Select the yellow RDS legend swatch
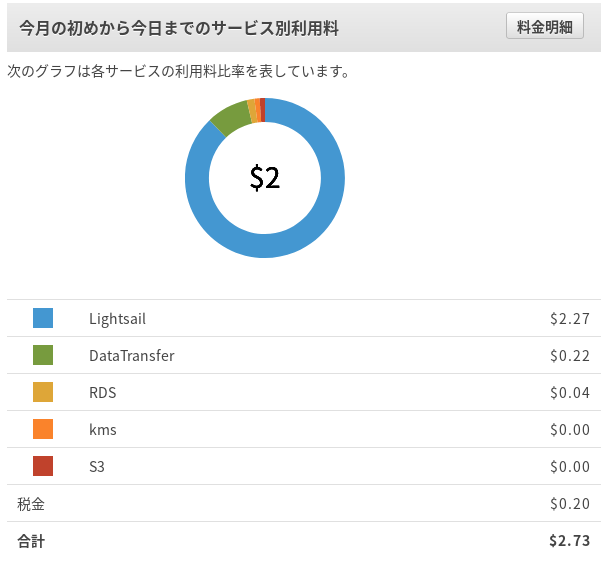 tap(43, 392)
